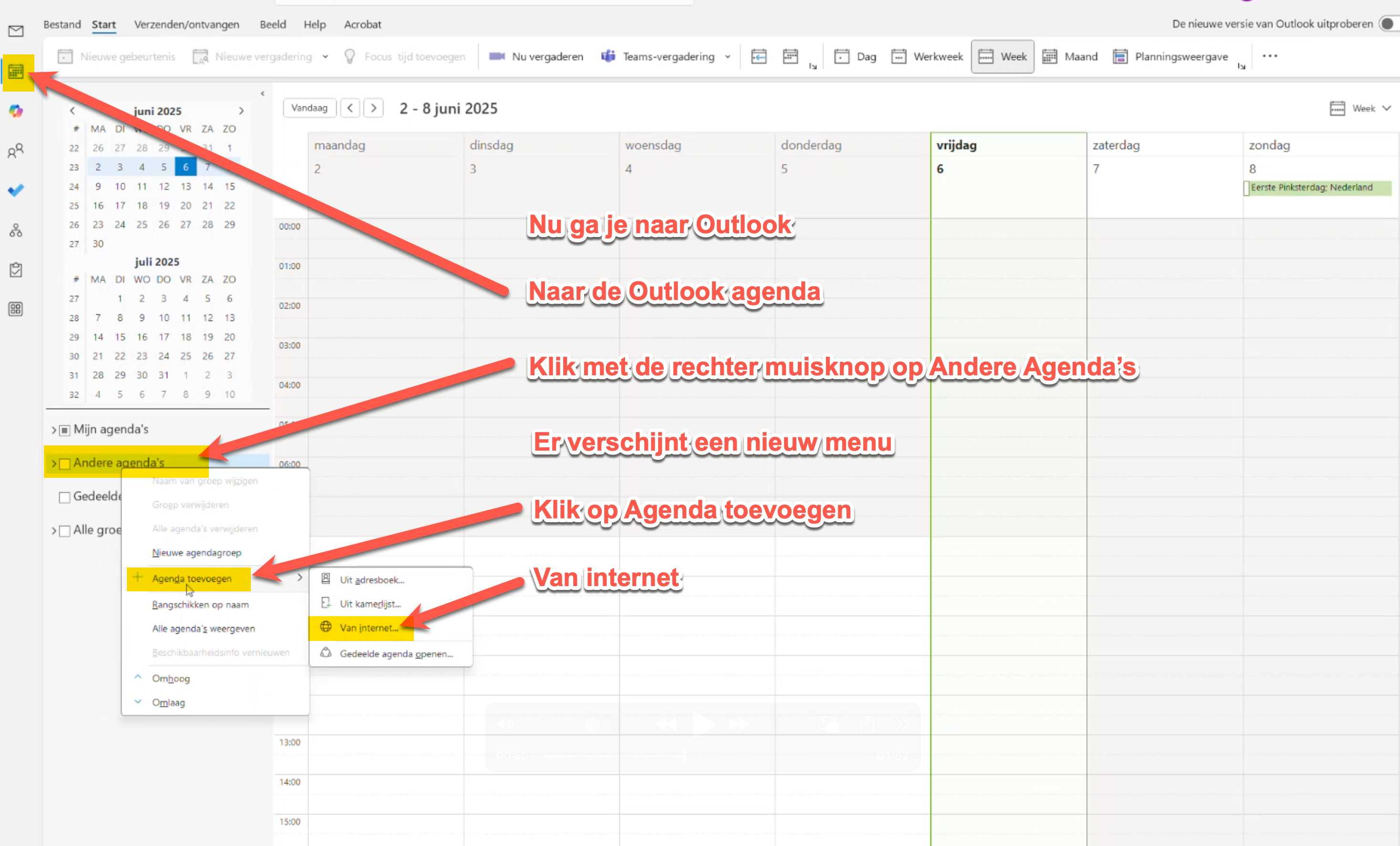
Task: Open the Week view dropdown at top right
Action: (1360, 108)
